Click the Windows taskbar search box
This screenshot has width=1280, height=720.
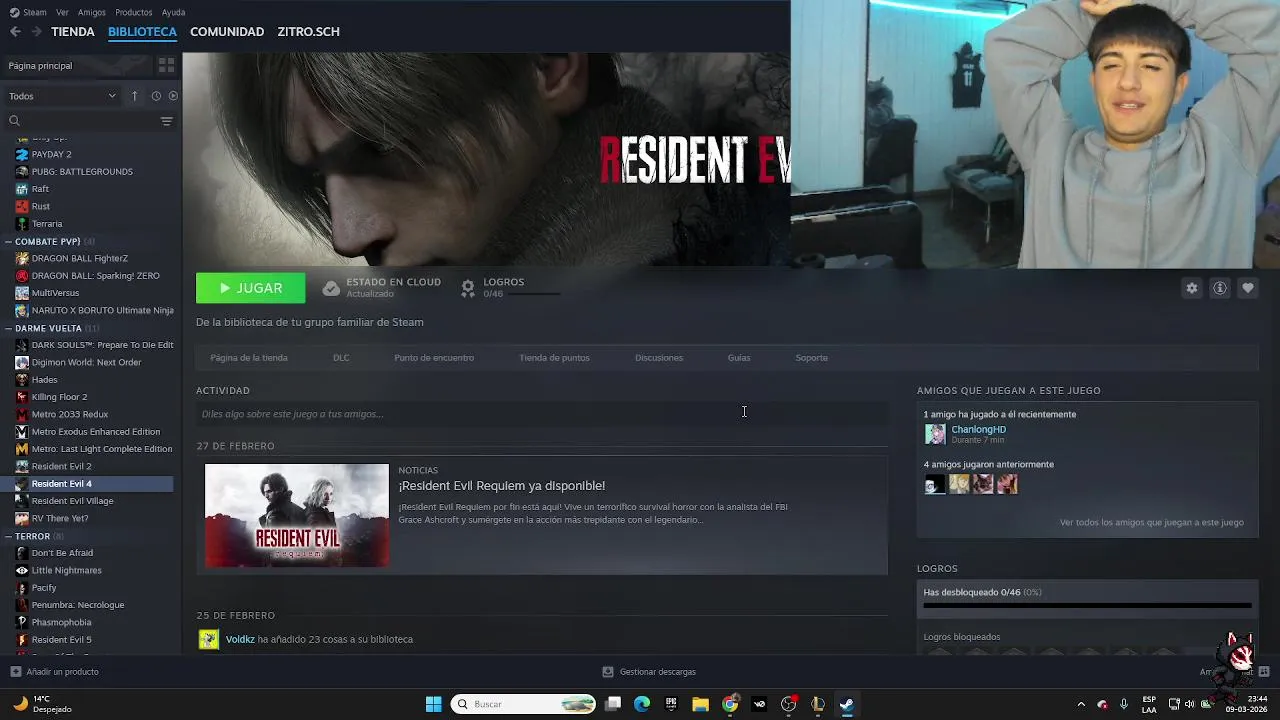523,704
